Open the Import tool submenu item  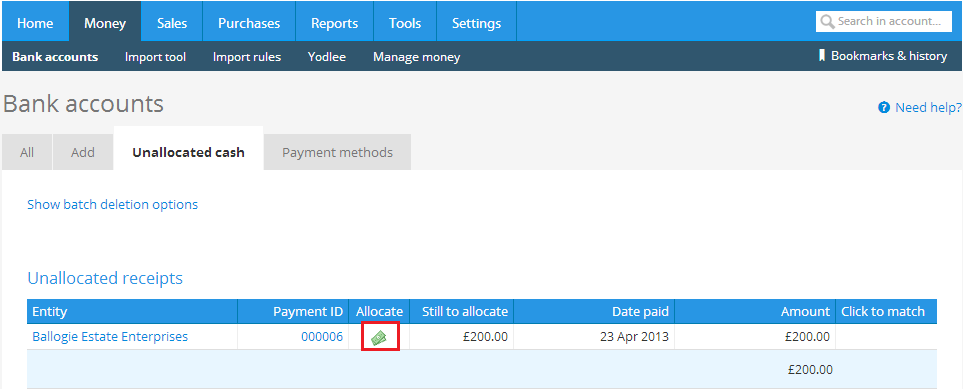coord(155,57)
